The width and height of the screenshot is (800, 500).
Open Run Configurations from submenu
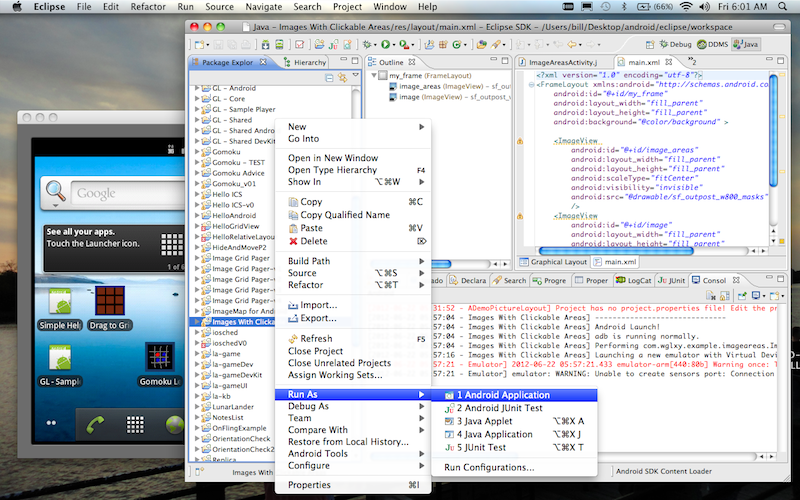(x=489, y=467)
